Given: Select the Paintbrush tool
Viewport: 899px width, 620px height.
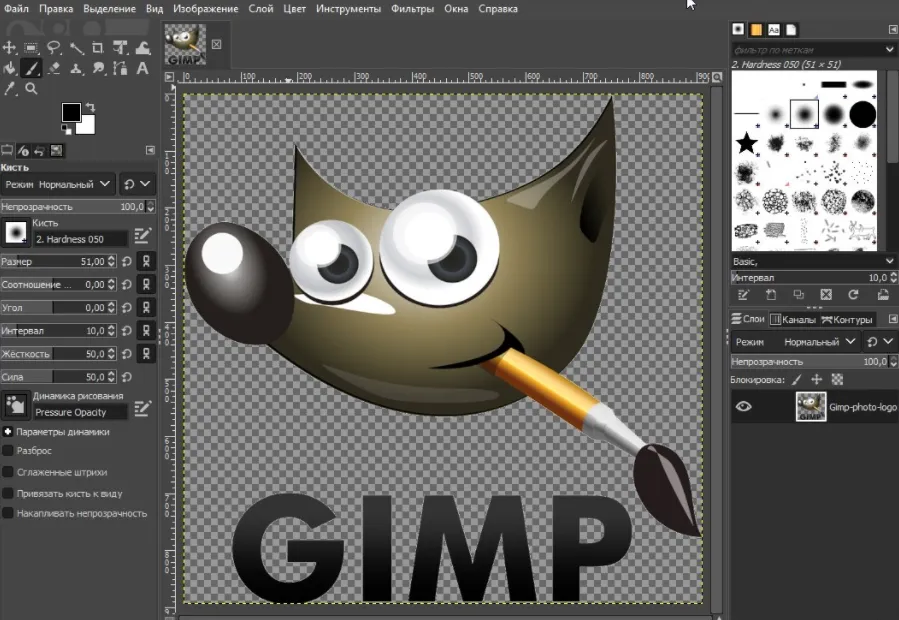Looking at the screenshot, I should 31,68.
